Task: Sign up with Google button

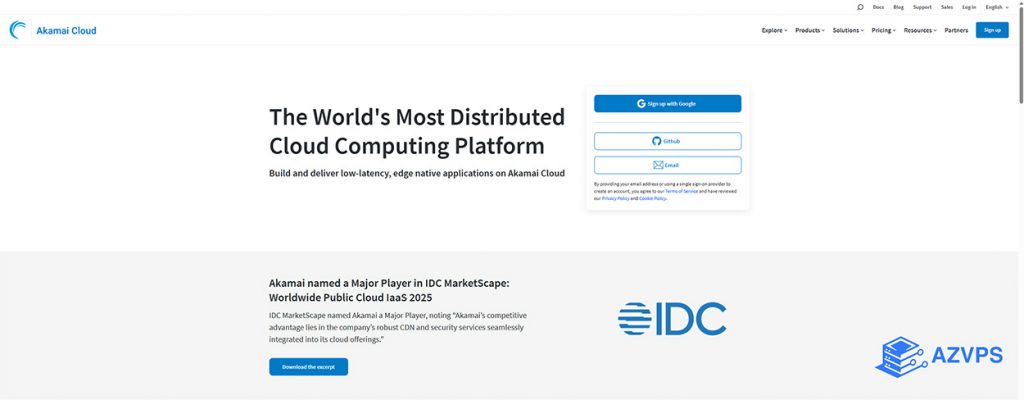Action: 667,104
